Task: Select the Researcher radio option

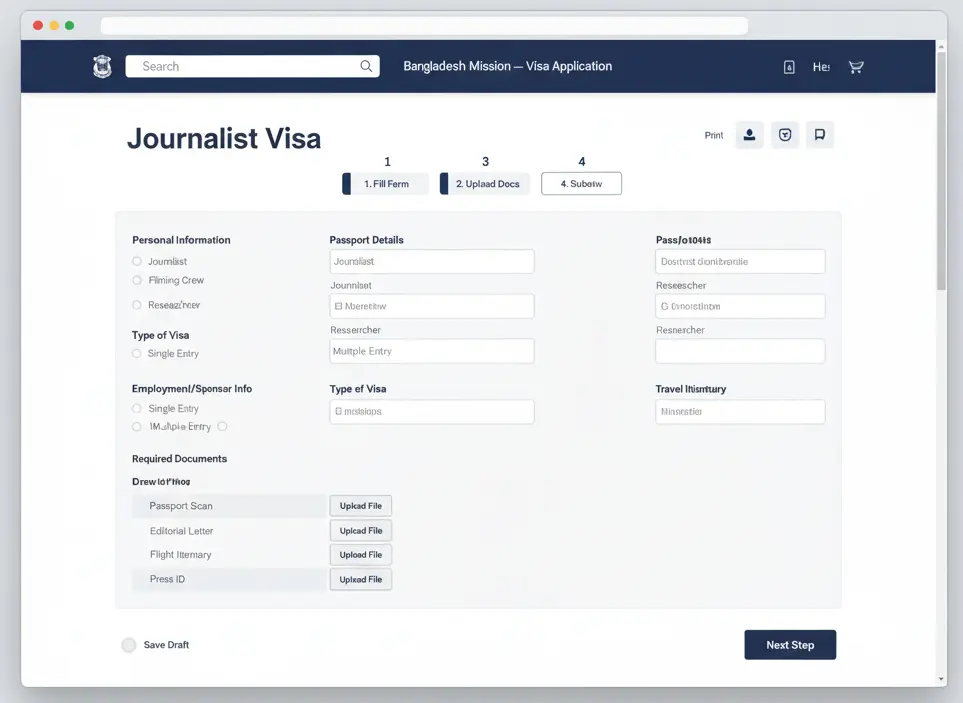Action: [137, 305]
